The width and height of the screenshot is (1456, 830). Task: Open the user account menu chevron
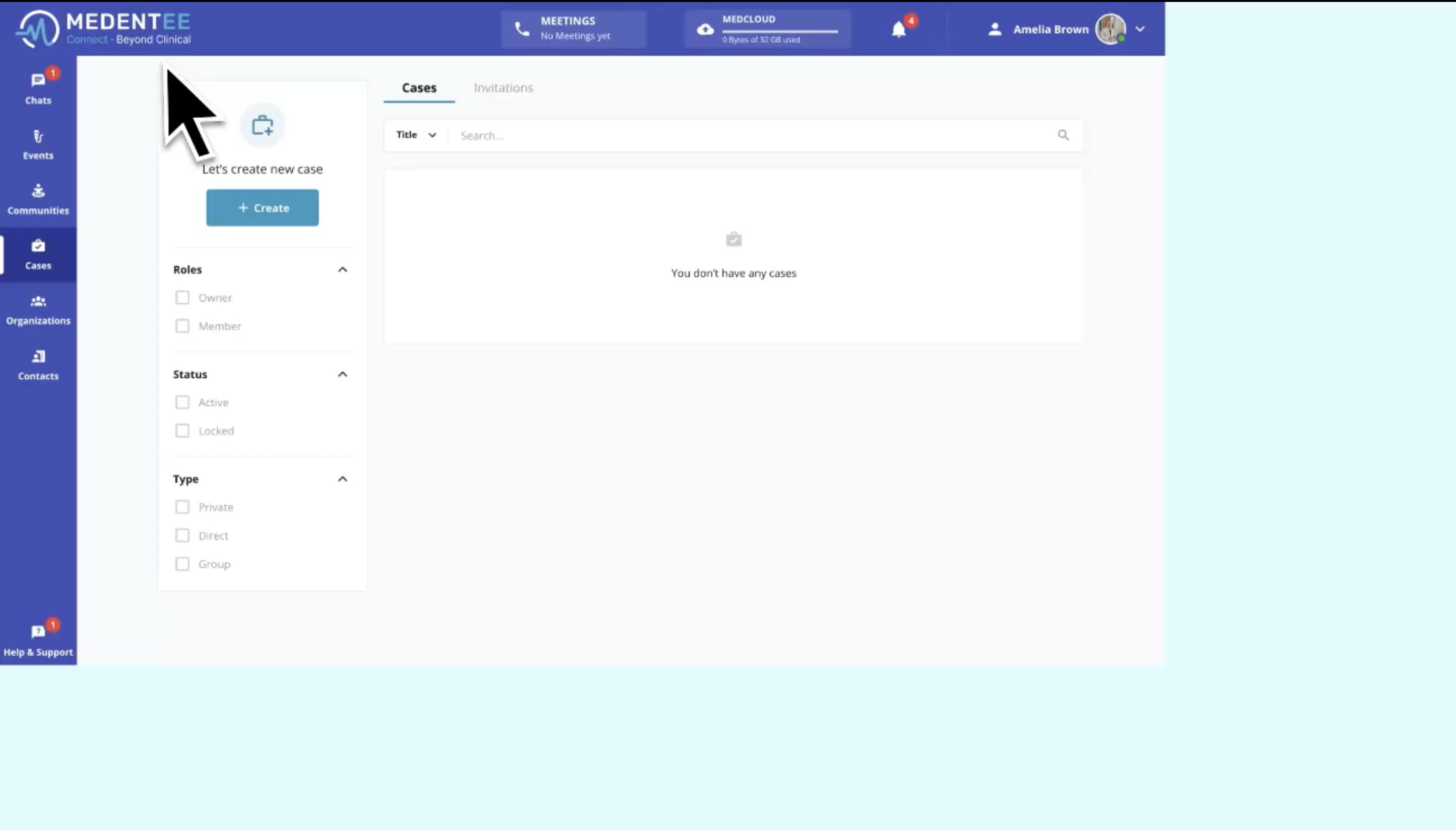coord(1140,29)
